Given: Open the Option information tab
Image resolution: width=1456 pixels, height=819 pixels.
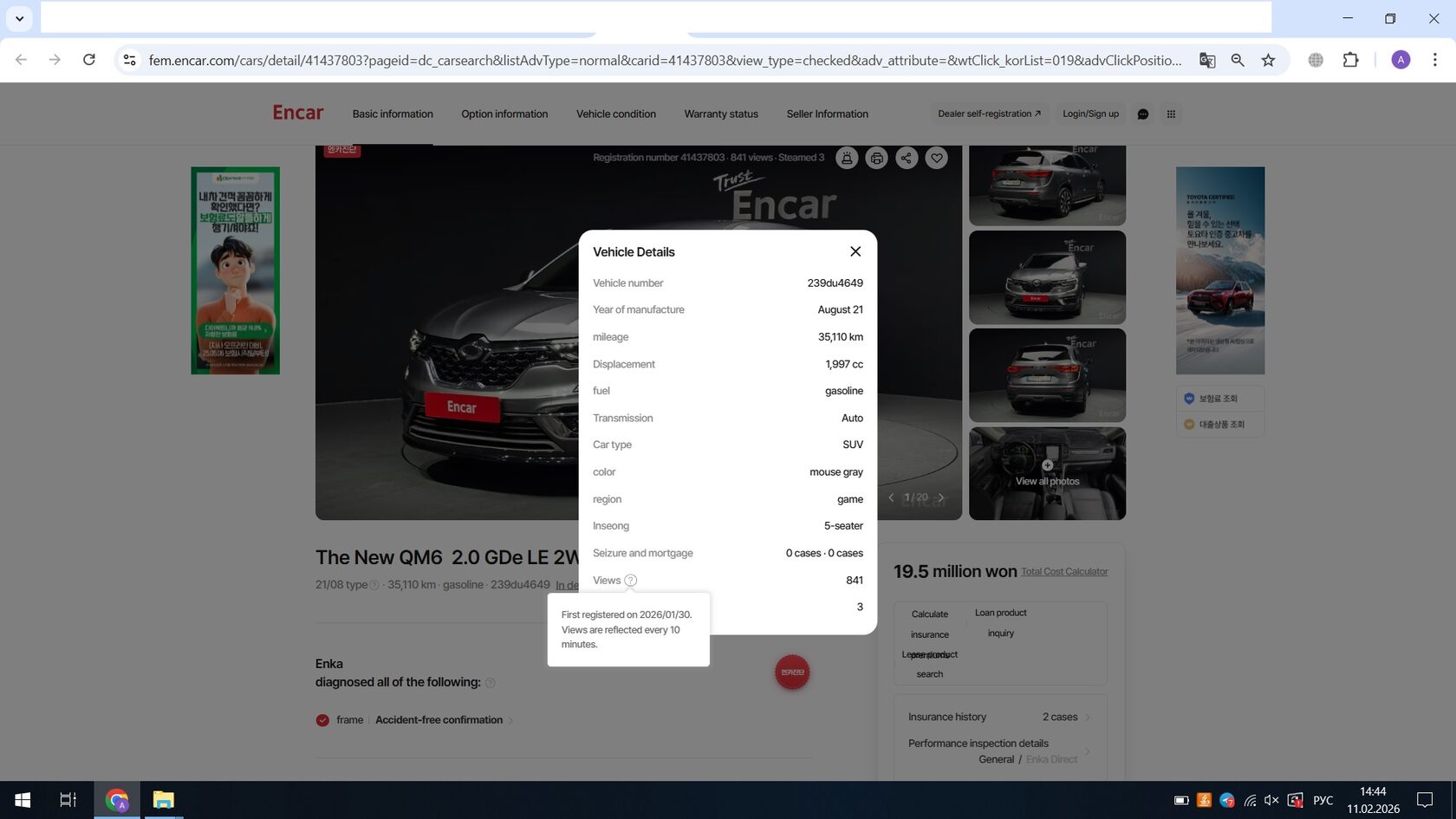Looking at the screenshot, I should tap(504, 114).
